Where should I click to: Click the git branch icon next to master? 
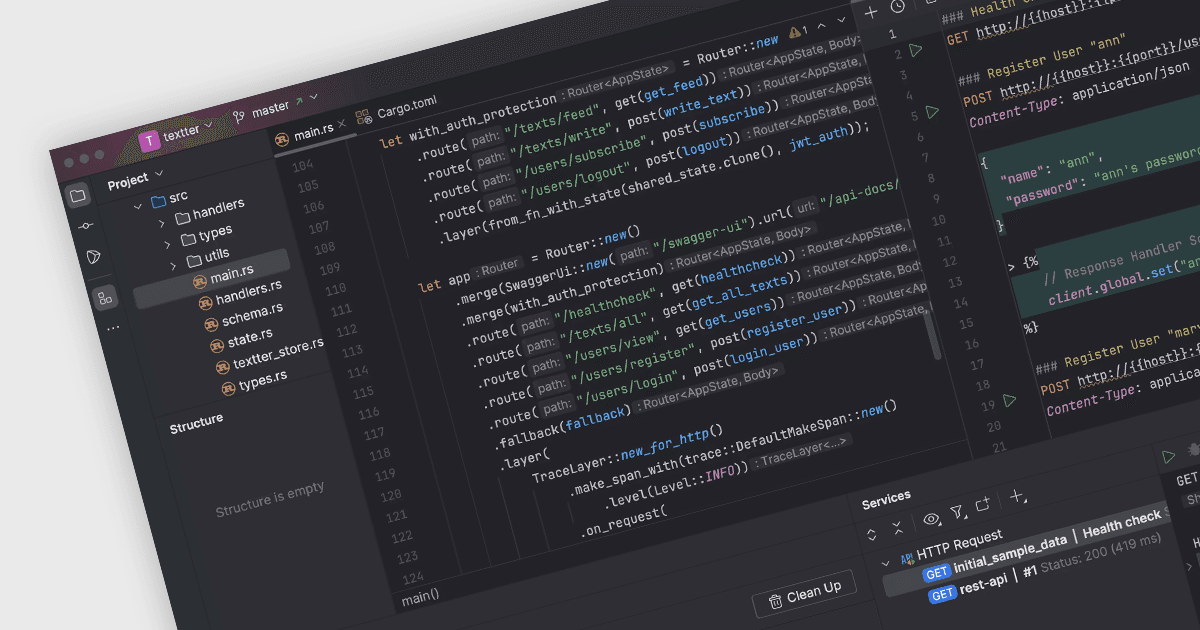coord(239,115)
